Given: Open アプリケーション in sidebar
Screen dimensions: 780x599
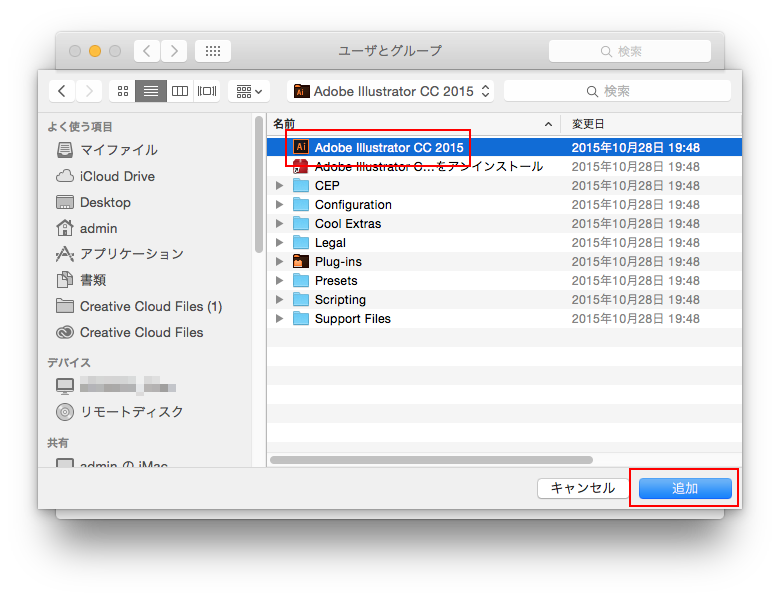Looking at the screenshot, I should point(119,254).
